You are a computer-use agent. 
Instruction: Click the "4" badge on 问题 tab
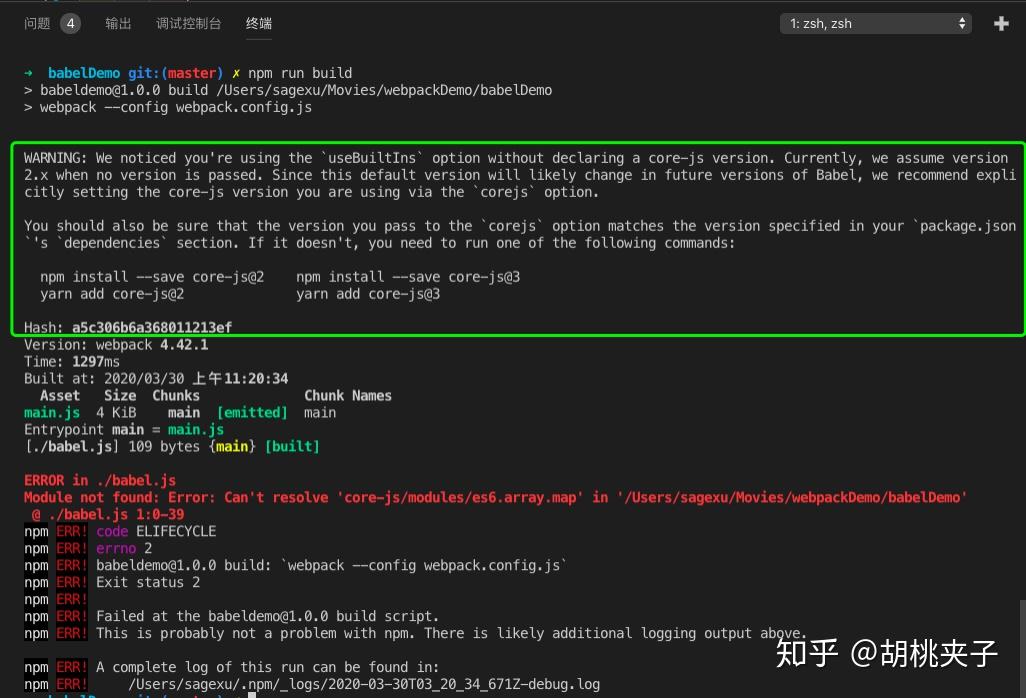pos(70,22)
